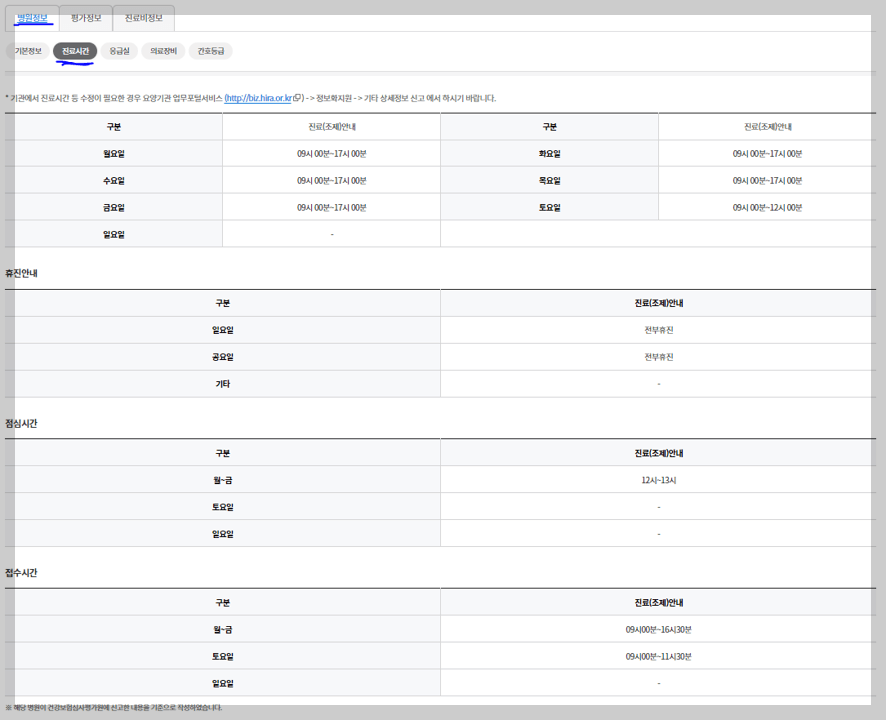Open the 응급실 sub-tab

click(119, 51)
